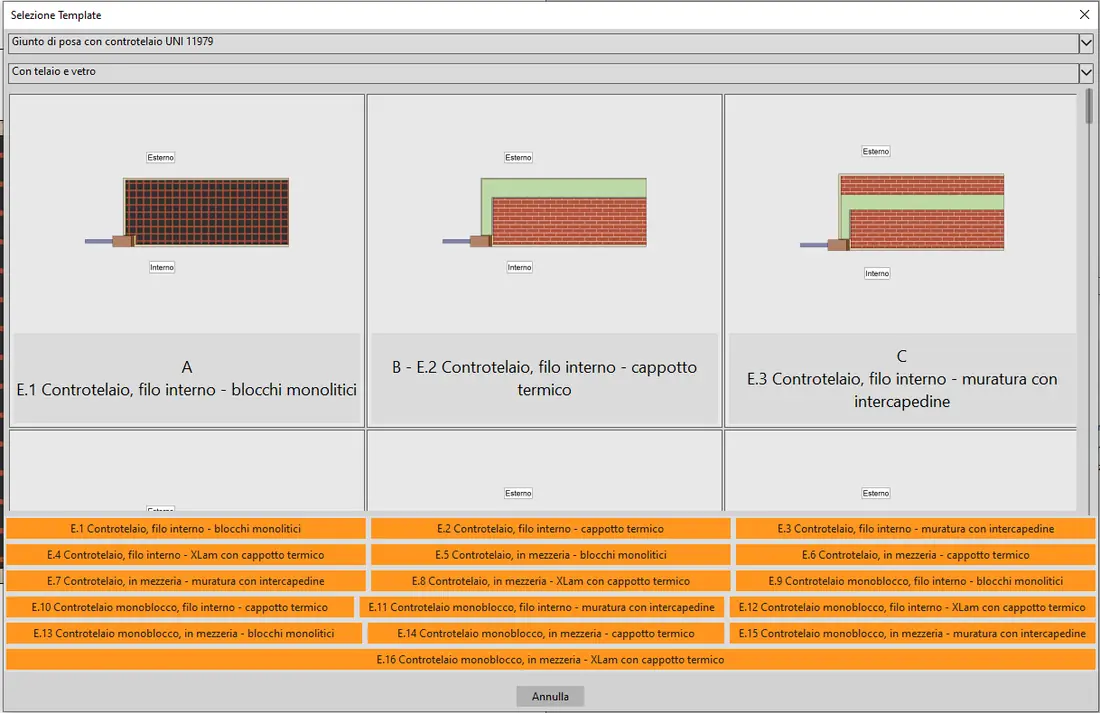Screen dimensions: 1100x713
Task: Click E.13 Controtelaio monoblocco, in mezzeria - blocchi monolitici
Action: coord(184,633)
